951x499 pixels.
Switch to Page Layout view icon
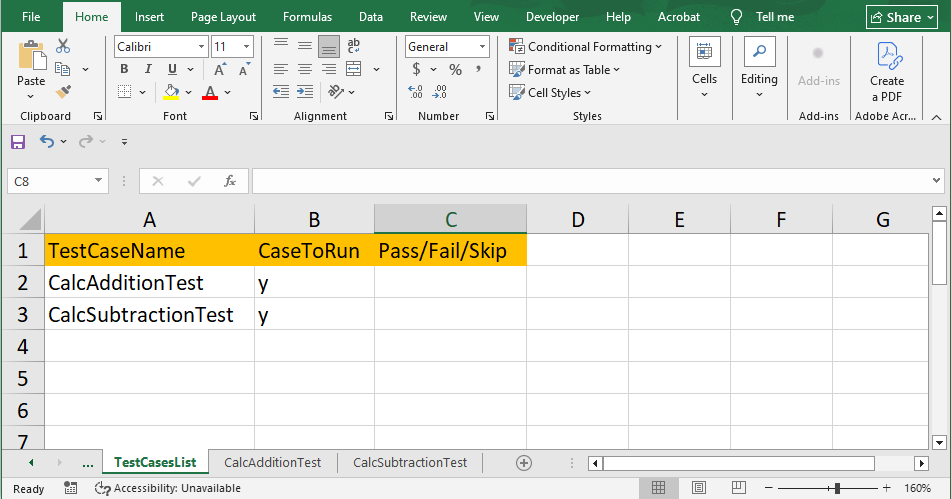pyautogui.click(x=699, y=487)
